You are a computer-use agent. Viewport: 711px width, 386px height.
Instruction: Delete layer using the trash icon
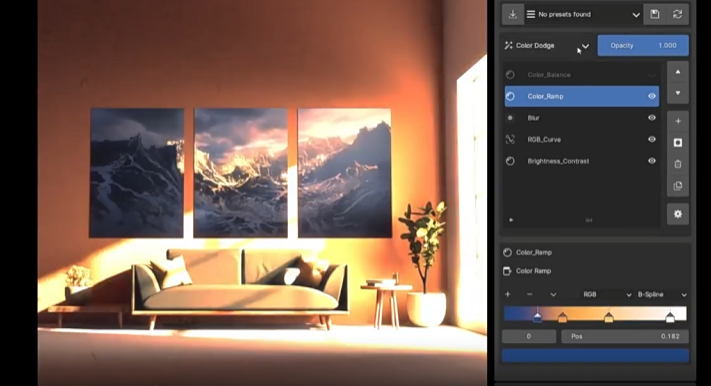tap(678, 164)
